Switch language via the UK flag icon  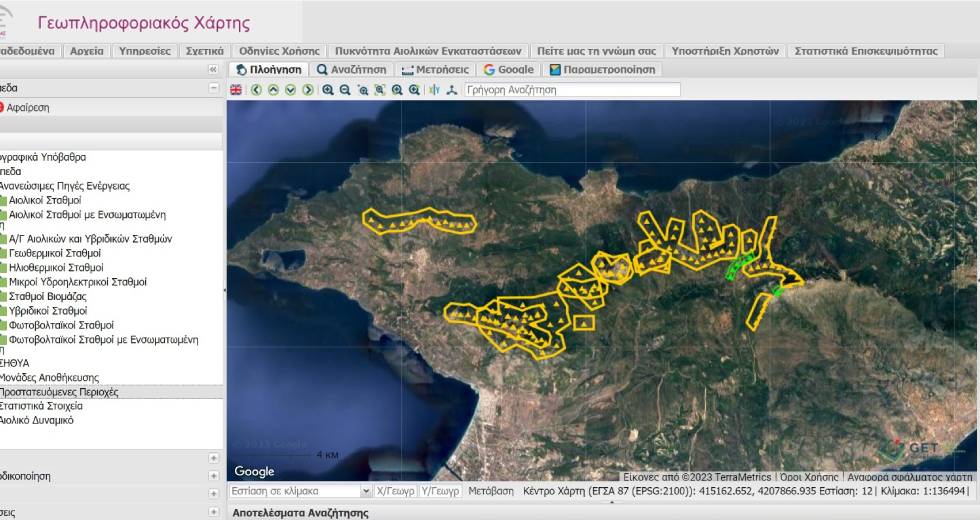pyautogui.click(x=236, y=90)
